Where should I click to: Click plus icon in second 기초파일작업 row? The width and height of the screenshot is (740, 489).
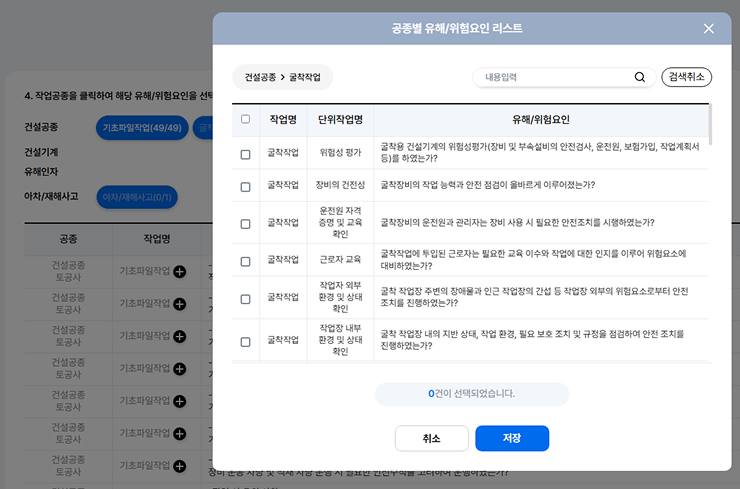point(179,303)
